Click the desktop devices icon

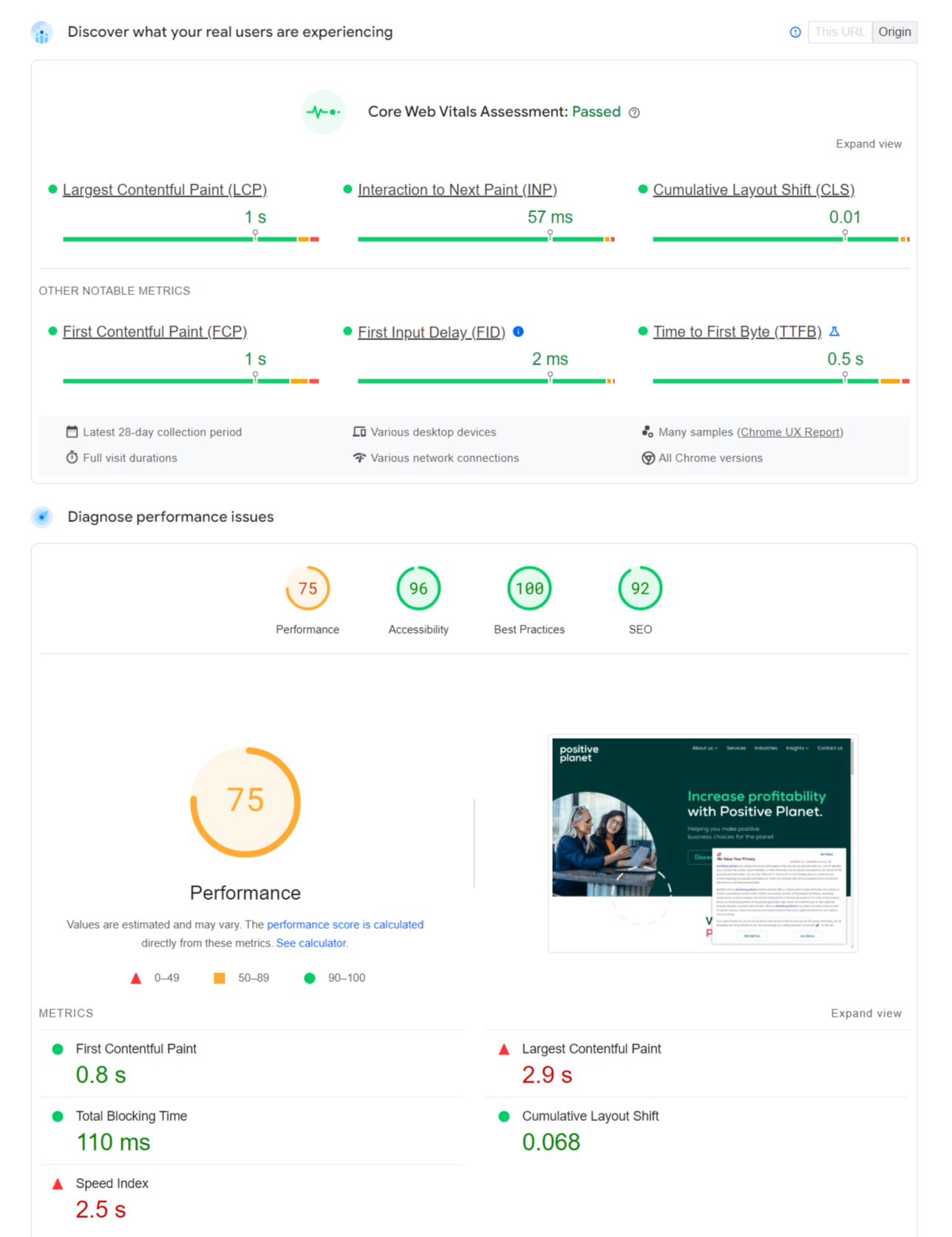359,432
